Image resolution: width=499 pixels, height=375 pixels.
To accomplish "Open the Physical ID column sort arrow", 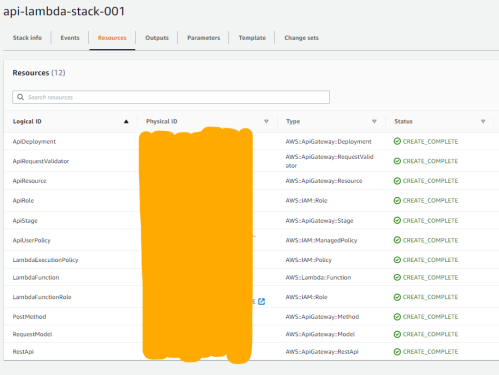I will pyautogui.click(x=266, y=122).
